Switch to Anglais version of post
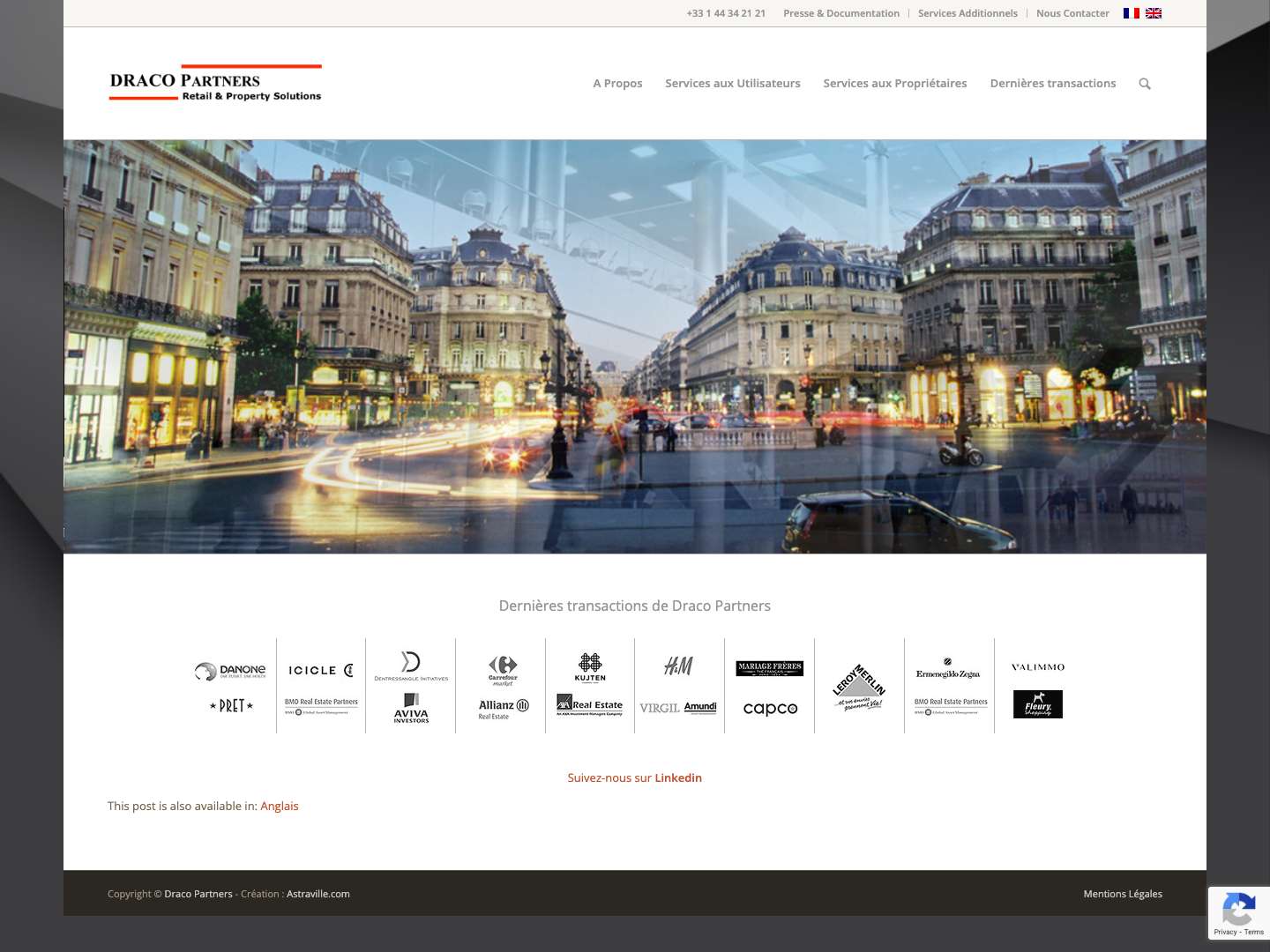 (x=280, y=806)
